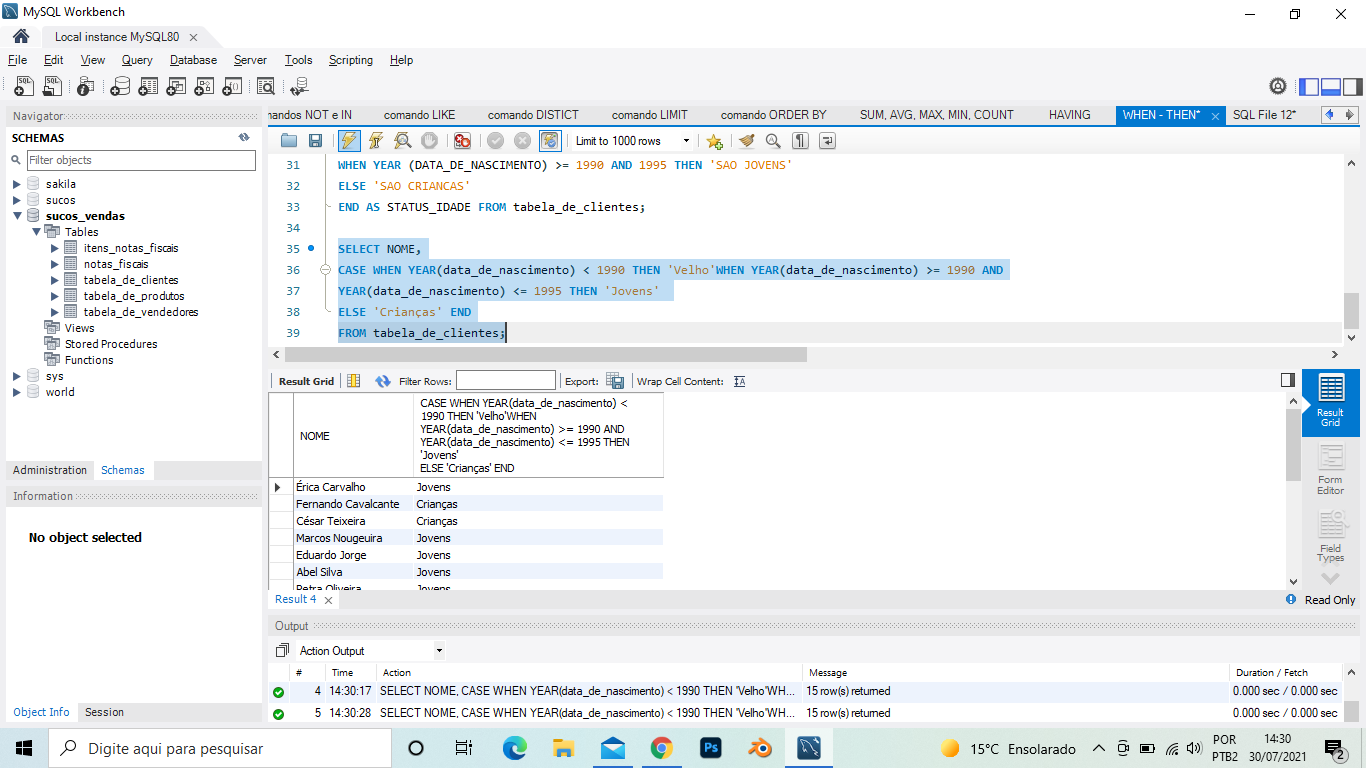
Task: Switch to SQL File 12 tab
Action: (x=1264, y=115)
